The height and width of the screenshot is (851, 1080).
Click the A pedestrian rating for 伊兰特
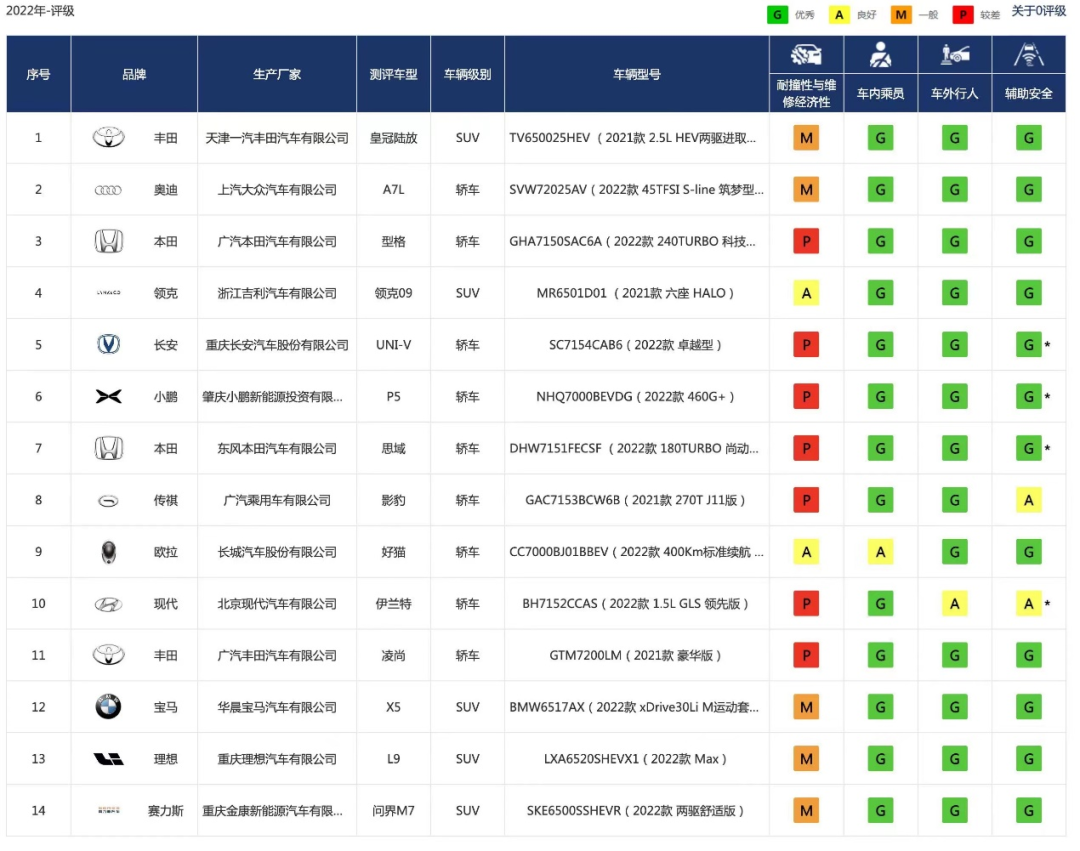[955, 604]
